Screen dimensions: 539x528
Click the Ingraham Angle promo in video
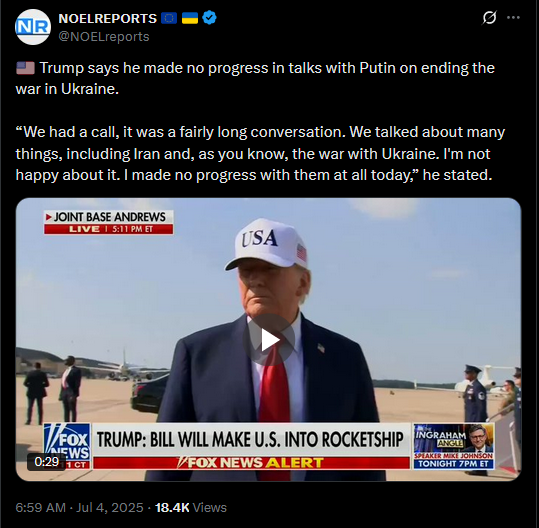tap(454, 446)
